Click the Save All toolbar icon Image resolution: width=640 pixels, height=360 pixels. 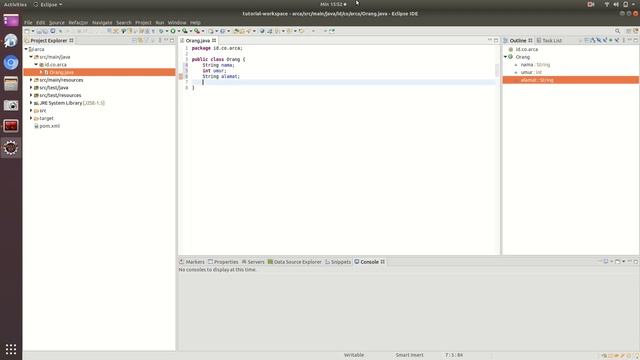[x=45, y=31]
